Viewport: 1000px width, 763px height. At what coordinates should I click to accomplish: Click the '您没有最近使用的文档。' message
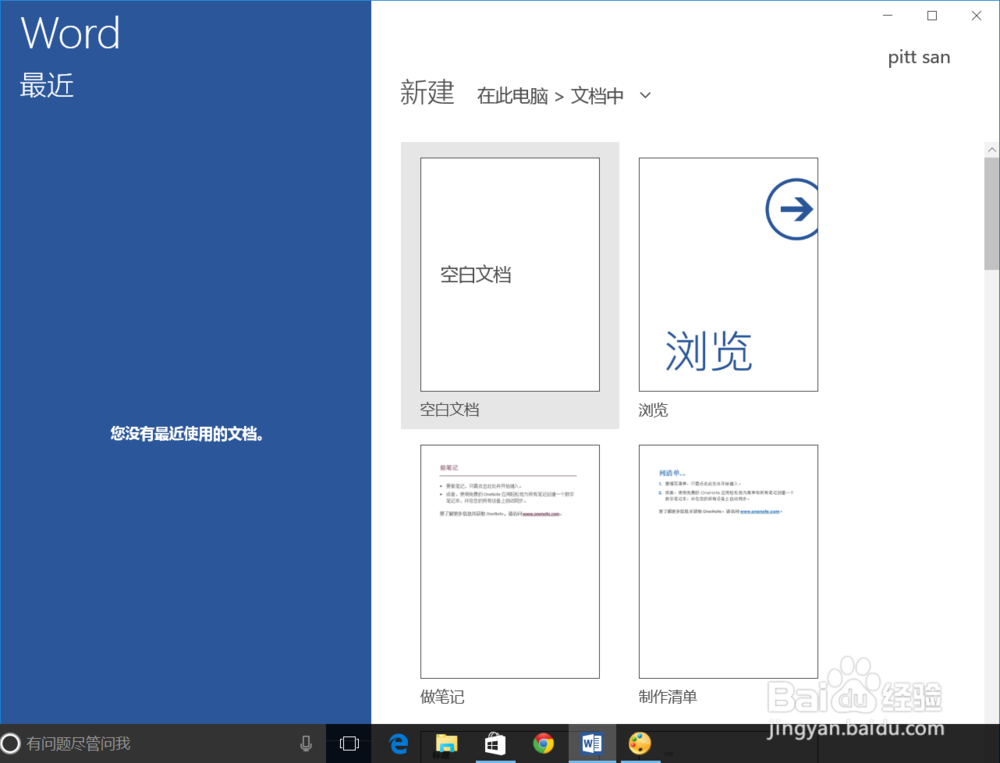(187, 434)
